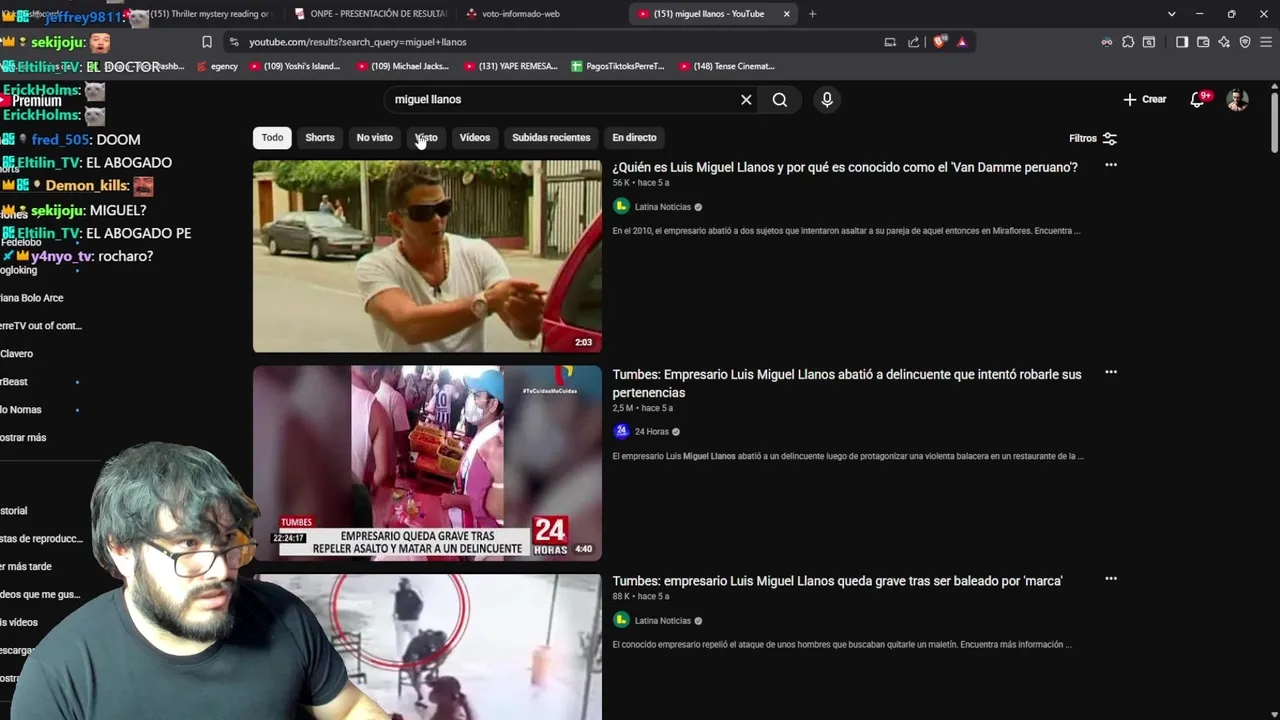Open the YouTube notifications bell
Image resolution: width=1280 pixels, height=720 pixels.
[x=1198, y=100]
